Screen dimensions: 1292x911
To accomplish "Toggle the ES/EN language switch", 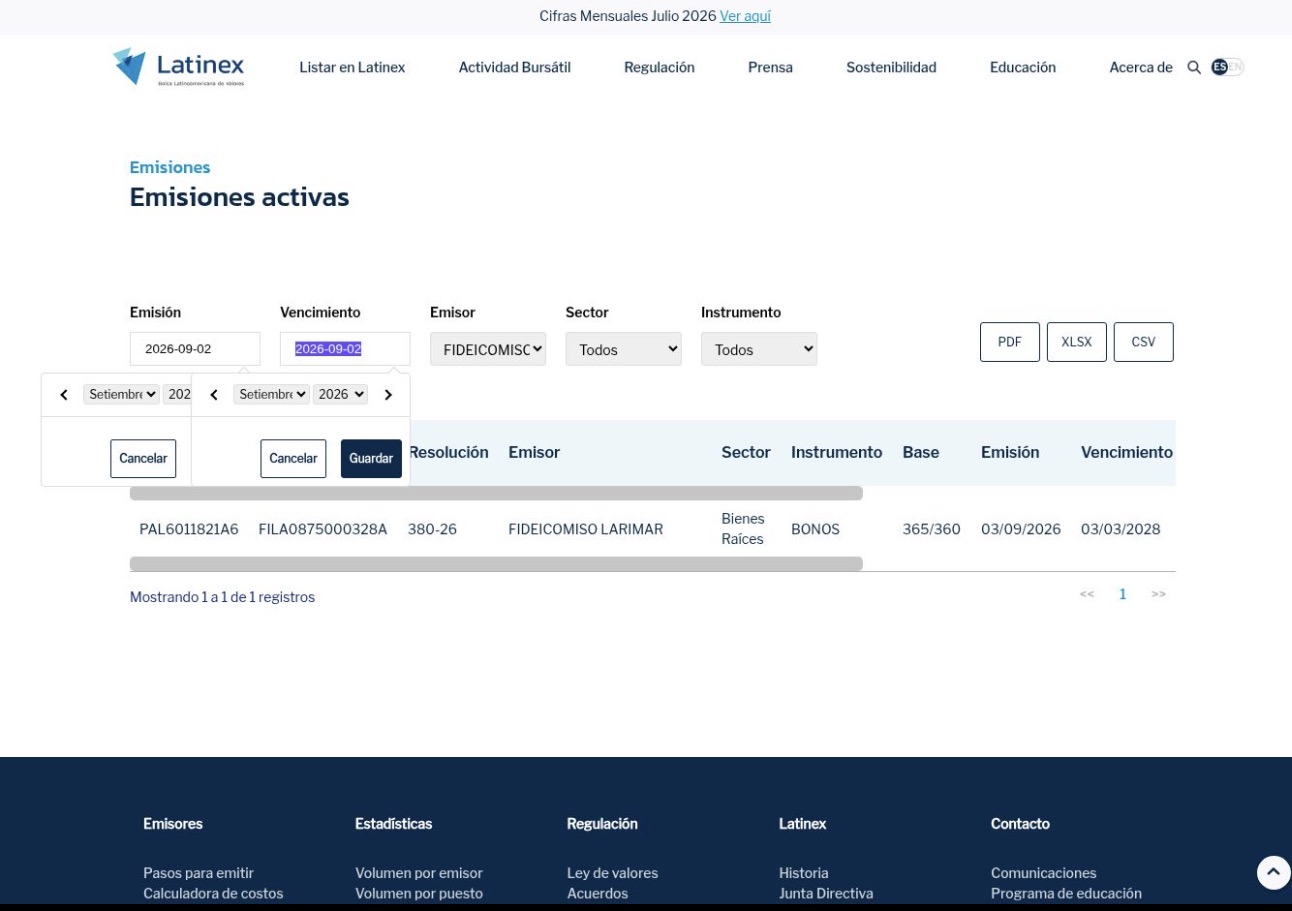I will coord(1227,67).
